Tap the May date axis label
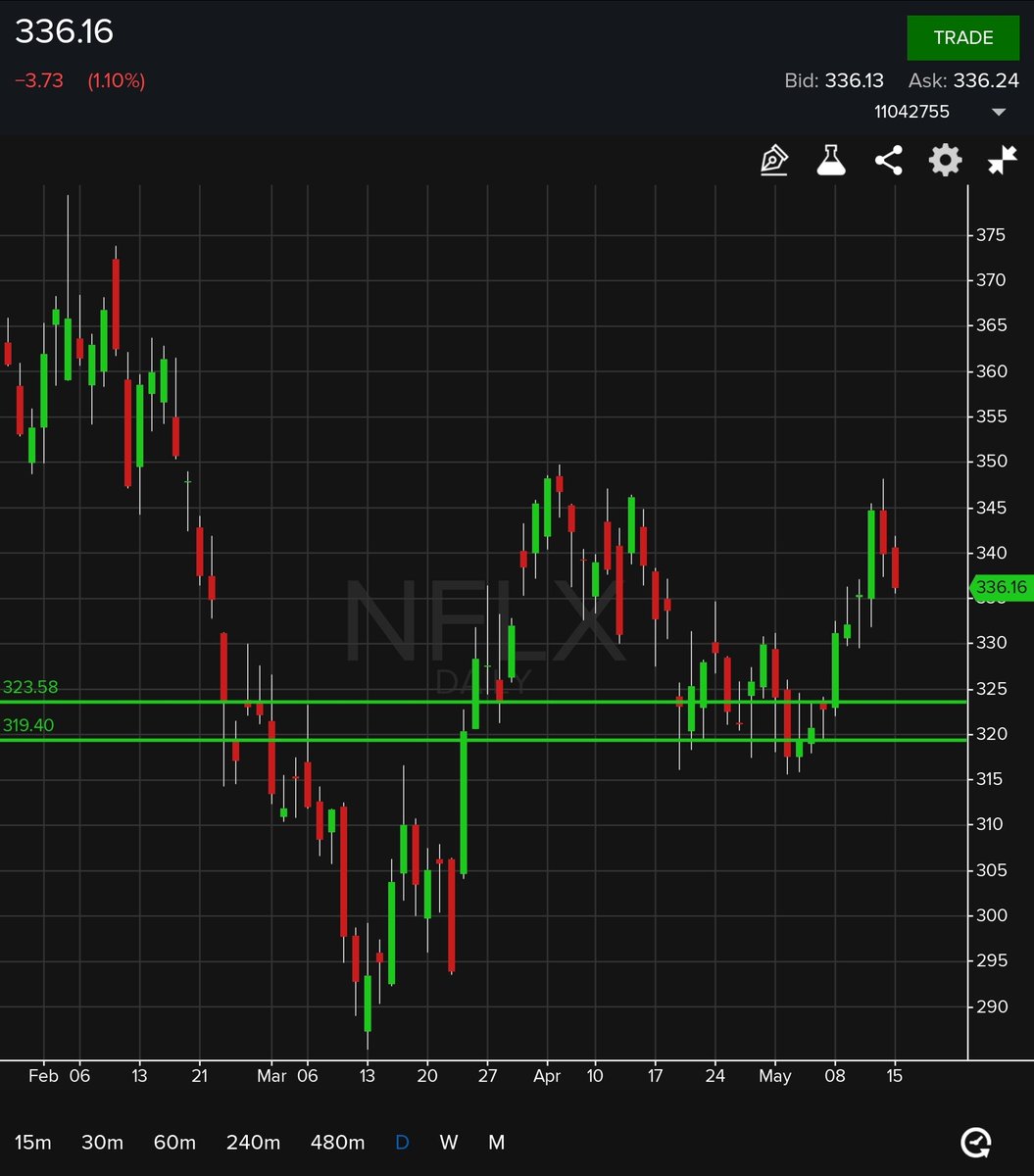Screen dimensions: 1034x1176 point(774,1075)
